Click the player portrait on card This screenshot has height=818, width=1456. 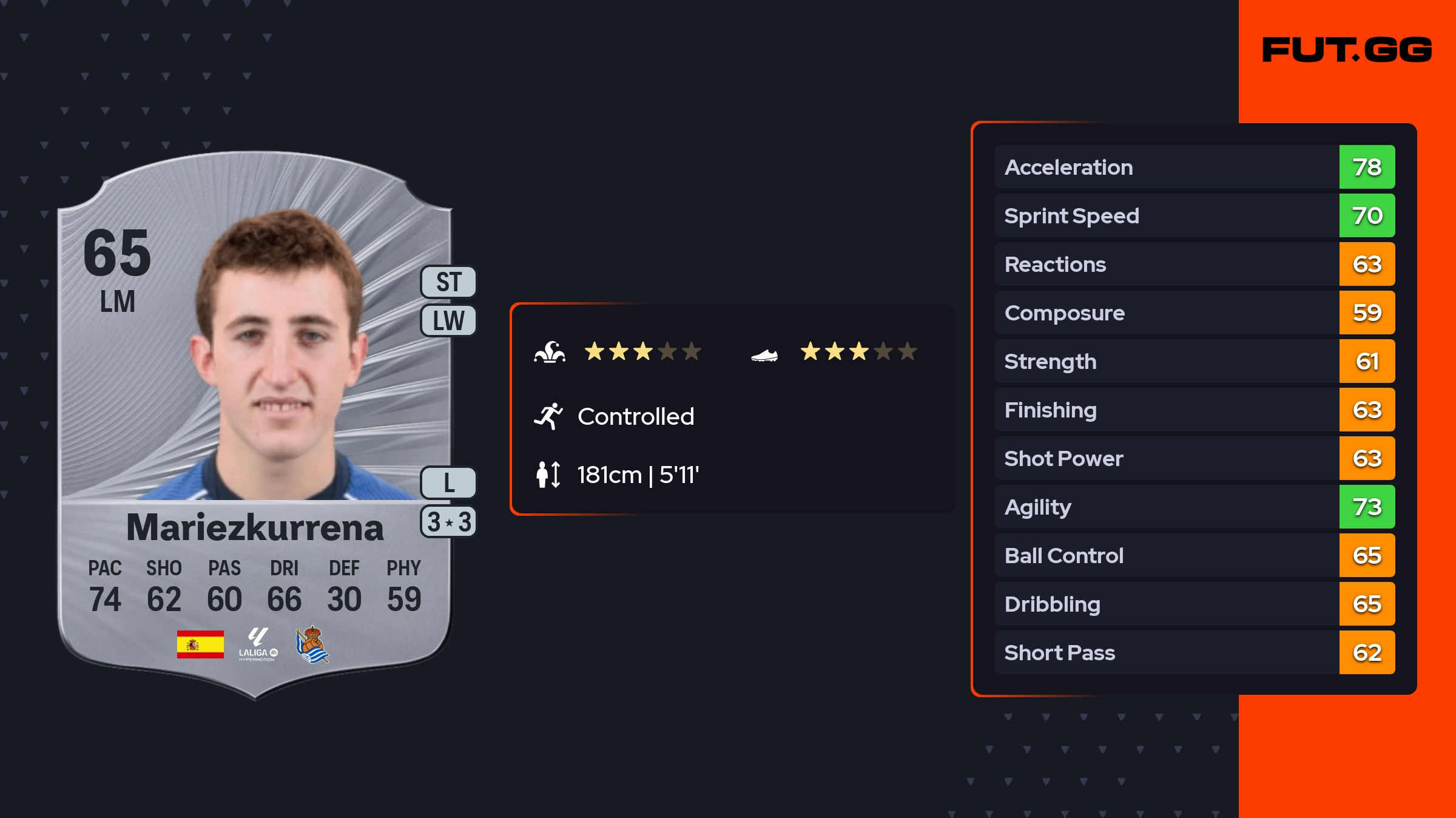tap(279, 358)
